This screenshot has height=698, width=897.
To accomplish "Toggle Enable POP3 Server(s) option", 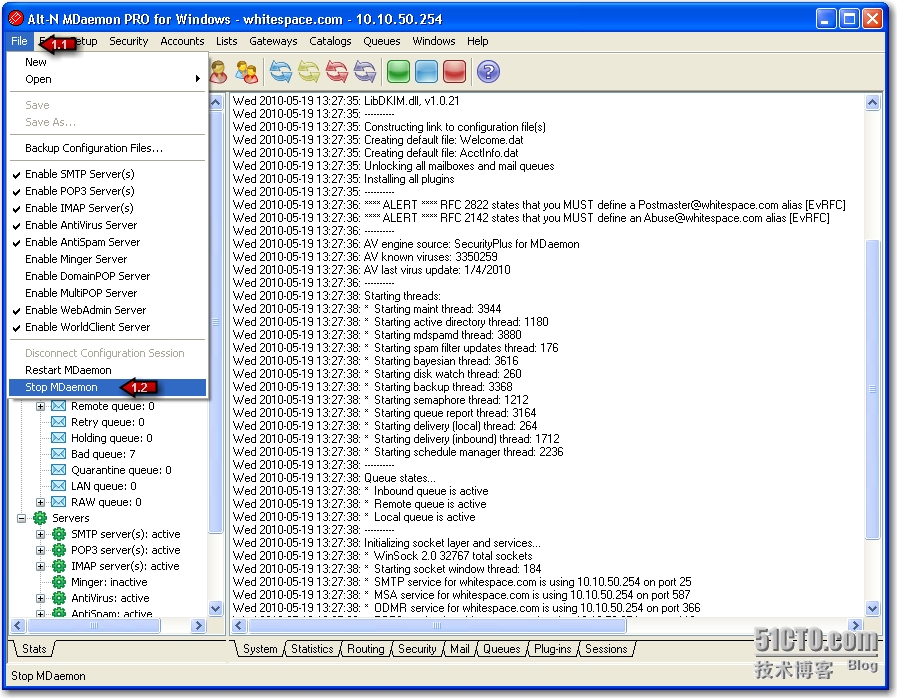I will (x=108, y=191).
